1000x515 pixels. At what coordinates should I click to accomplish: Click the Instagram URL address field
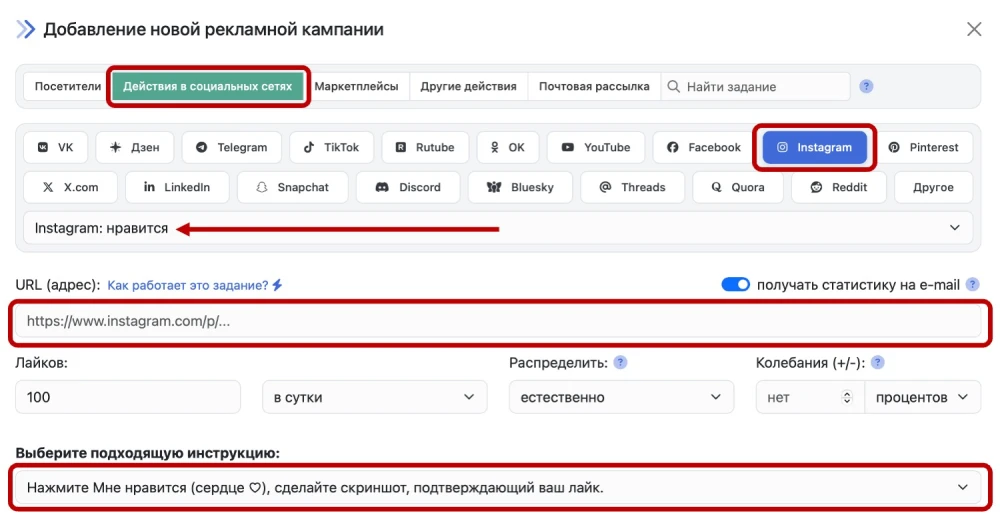[502, 322]
